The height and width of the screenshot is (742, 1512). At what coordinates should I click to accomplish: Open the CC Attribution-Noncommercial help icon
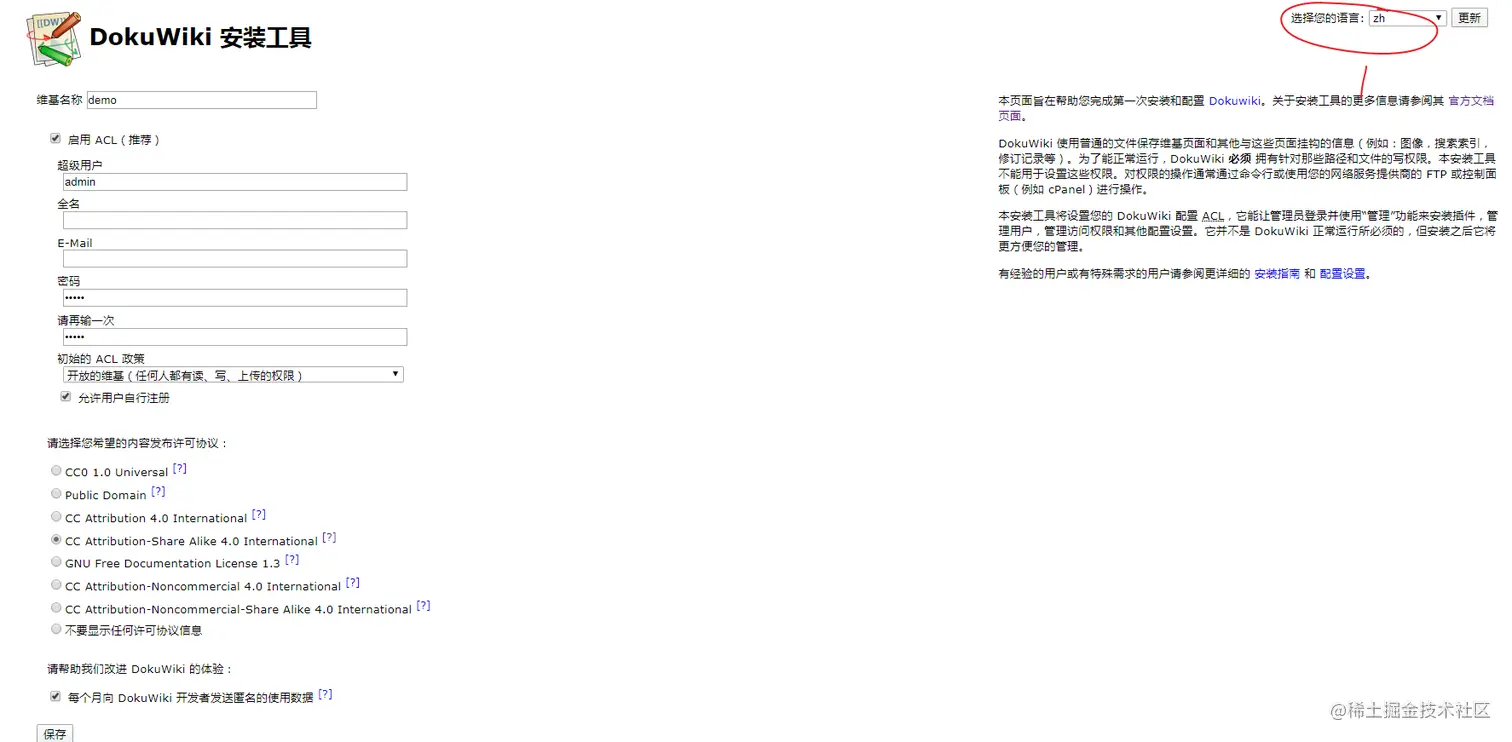click(352, 581)
